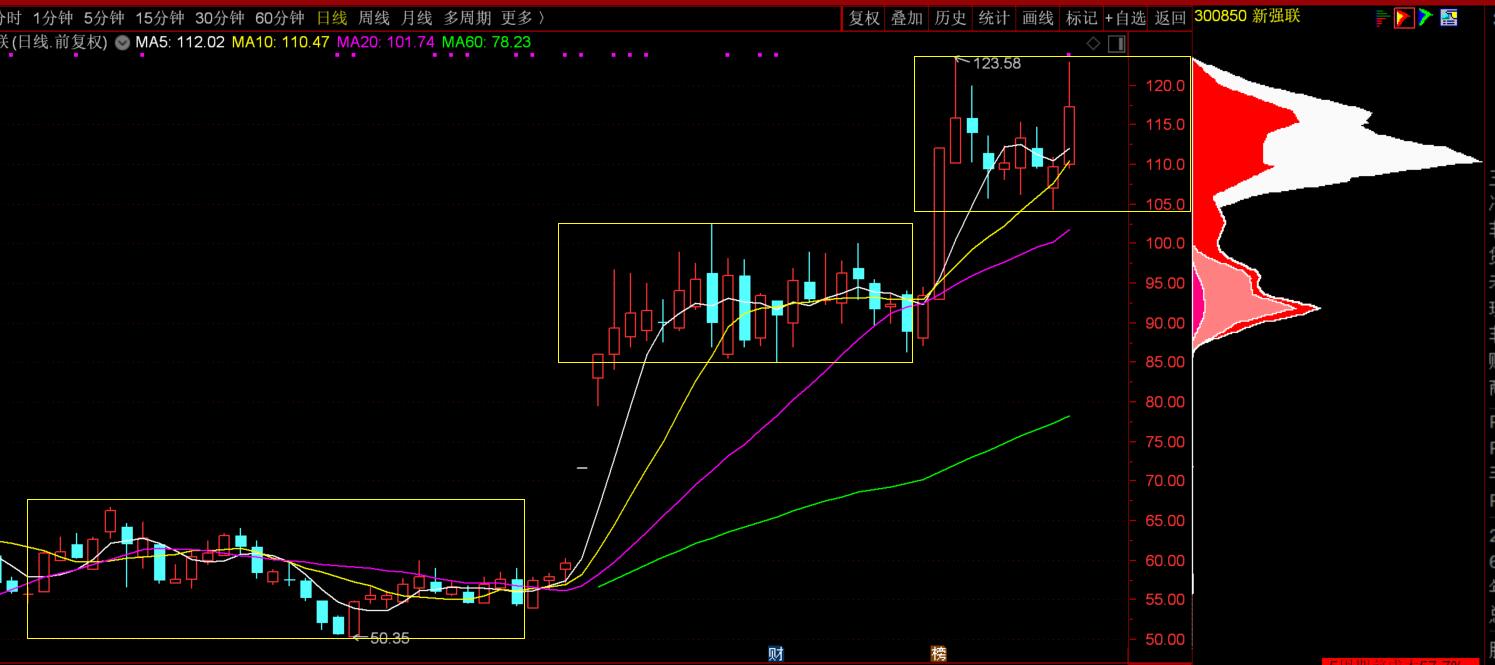Open the horizontal bars chip distribution icon
The width and height of the screenshot is (1495, 665).
point(1383,17)
